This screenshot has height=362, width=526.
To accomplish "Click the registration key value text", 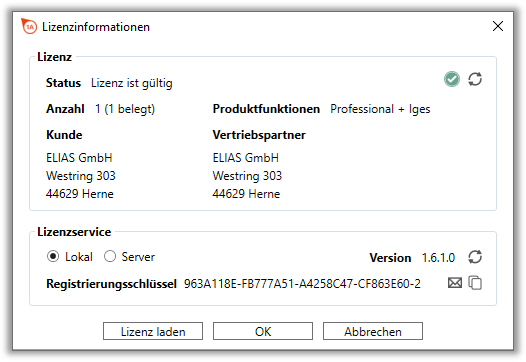I will coord(302,284).
